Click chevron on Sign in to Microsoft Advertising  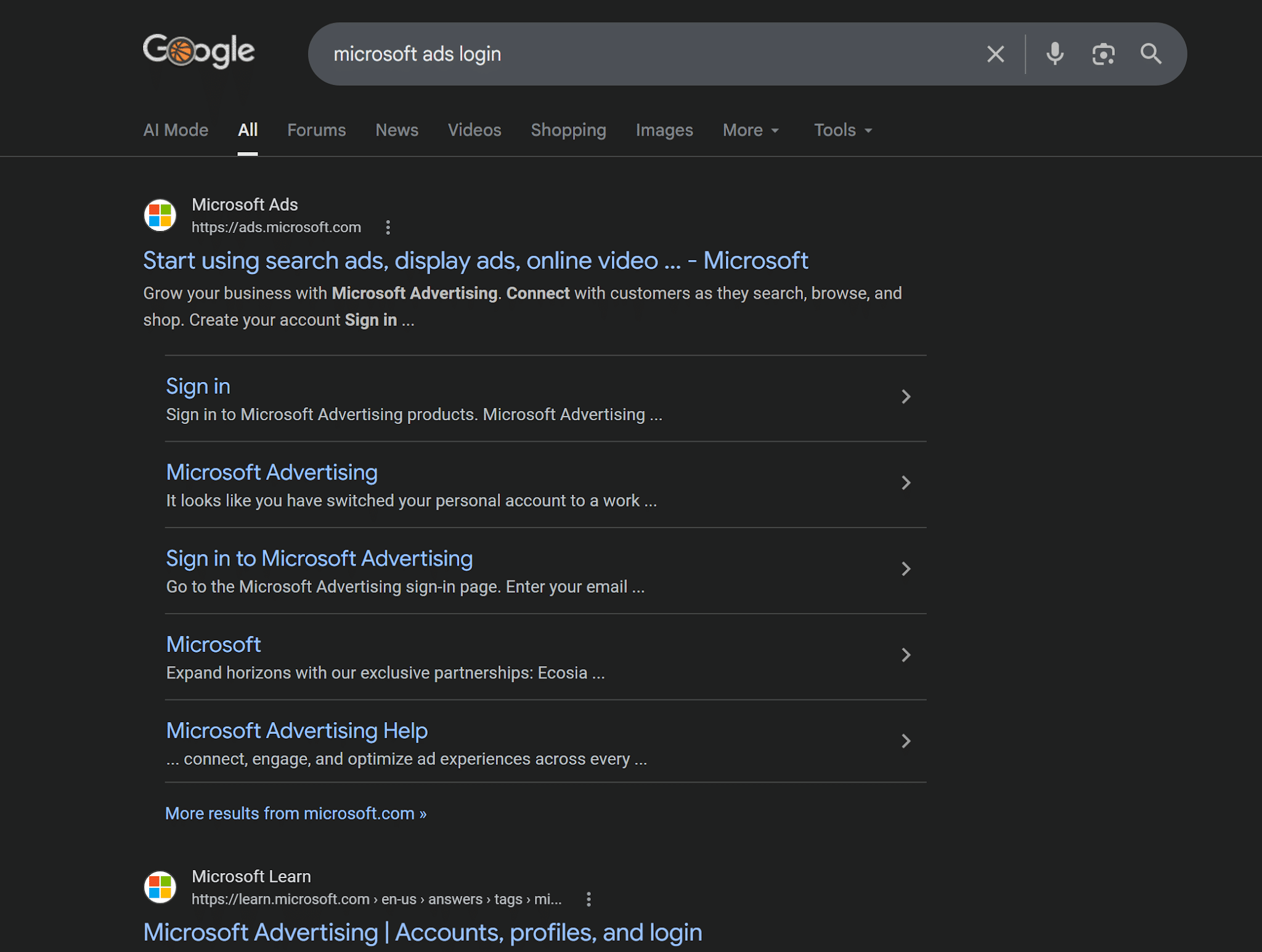[x=906, y=569]
